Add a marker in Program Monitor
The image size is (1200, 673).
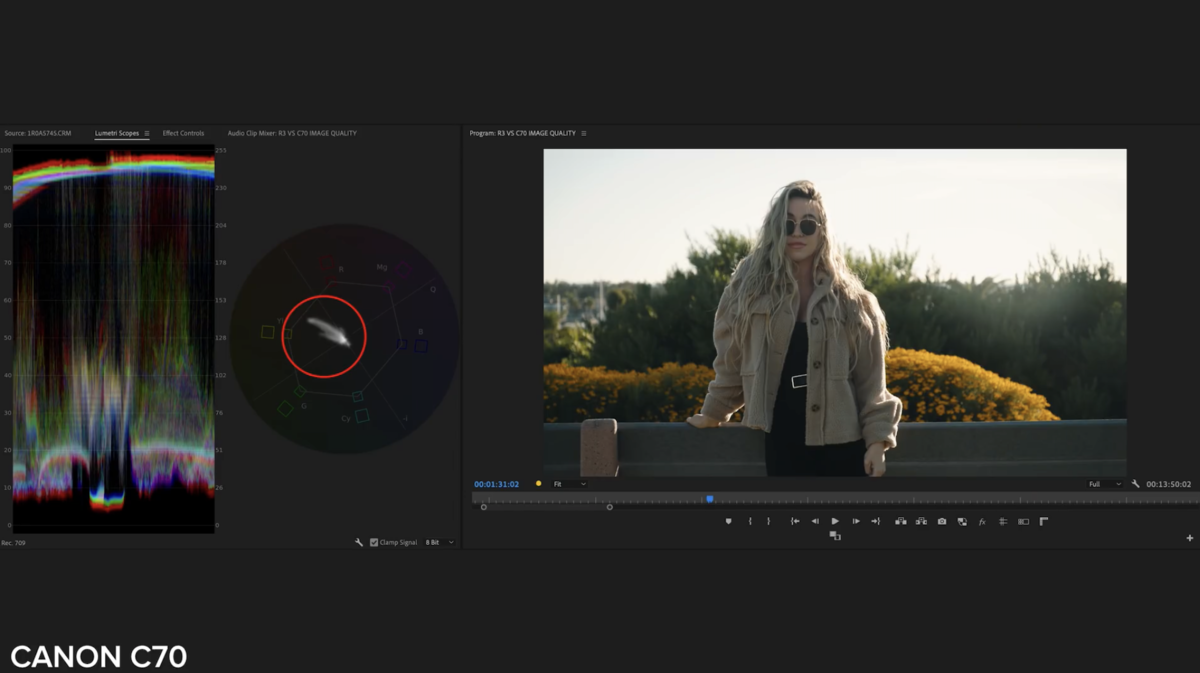728,521
